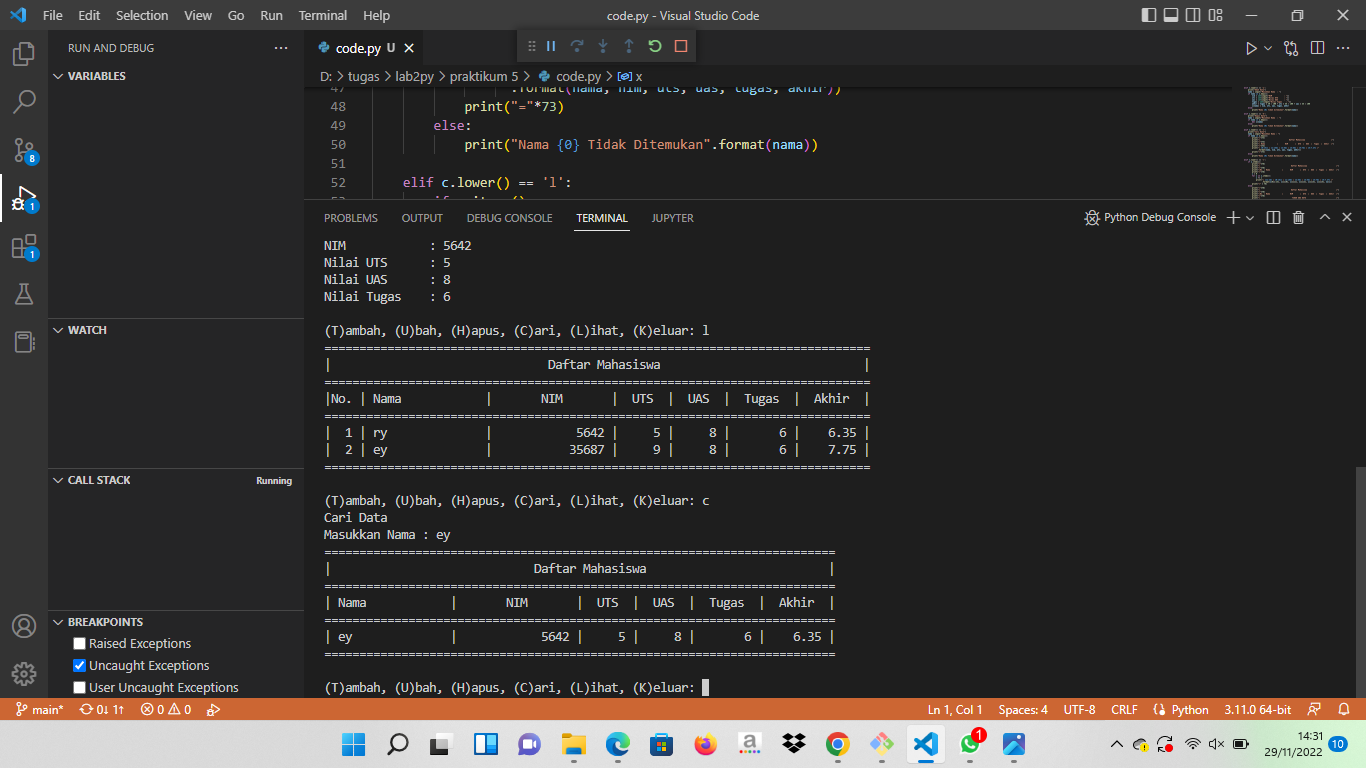Enable the User Uncaught Exceptions breakpoint

[80, 688]
